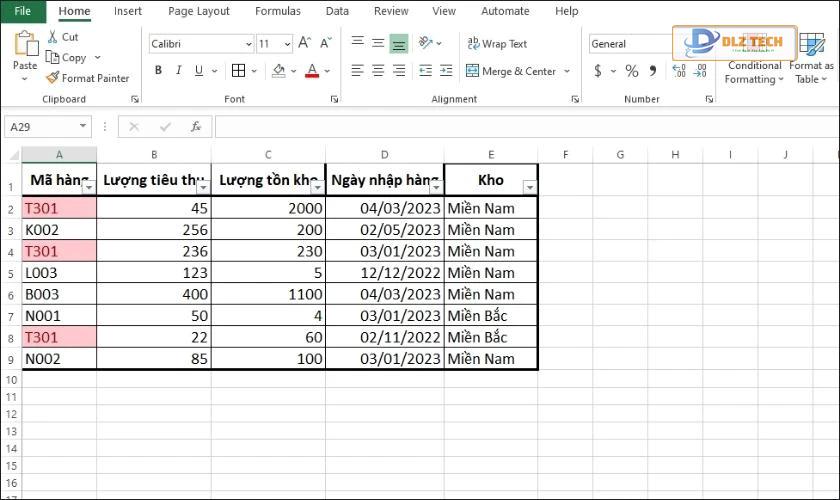Apply cell Borders icon
The width and height of the screenshot is (840, 500).
(x=238, y=70)
